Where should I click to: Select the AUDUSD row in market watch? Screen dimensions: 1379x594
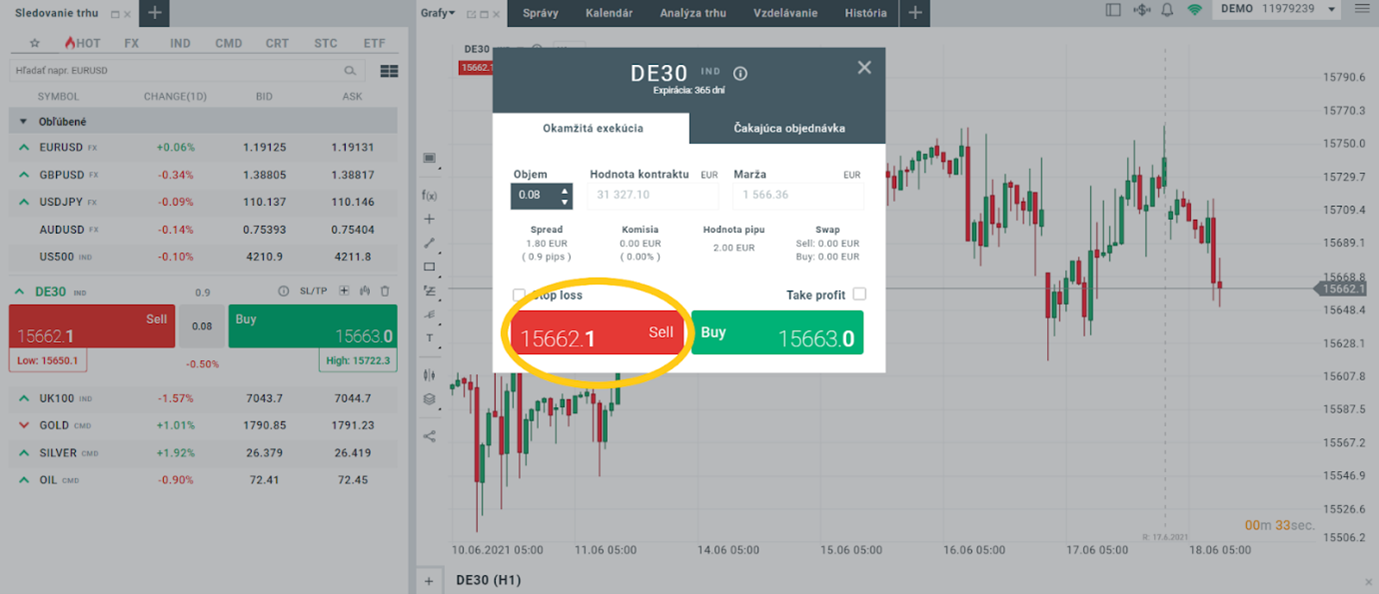click(203, 229)
